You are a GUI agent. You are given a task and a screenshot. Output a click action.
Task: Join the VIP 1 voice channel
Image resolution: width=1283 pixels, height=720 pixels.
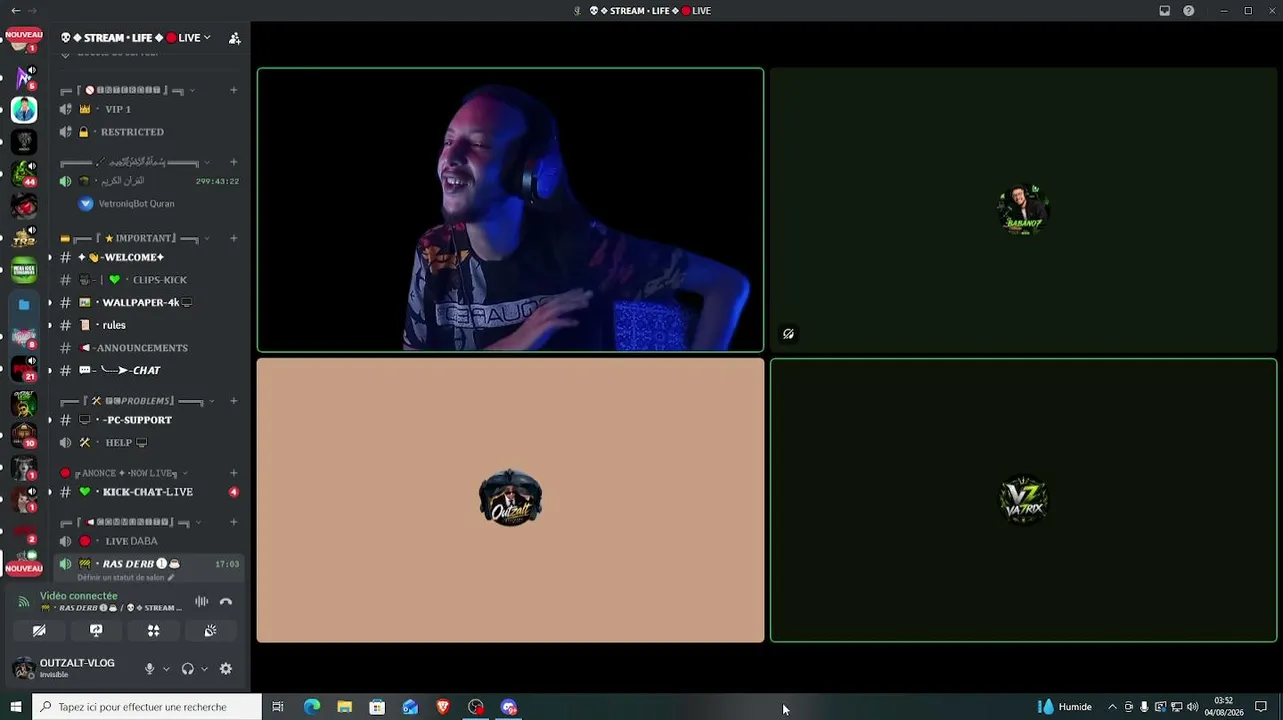pyautogui.click(x=146, y=109)
